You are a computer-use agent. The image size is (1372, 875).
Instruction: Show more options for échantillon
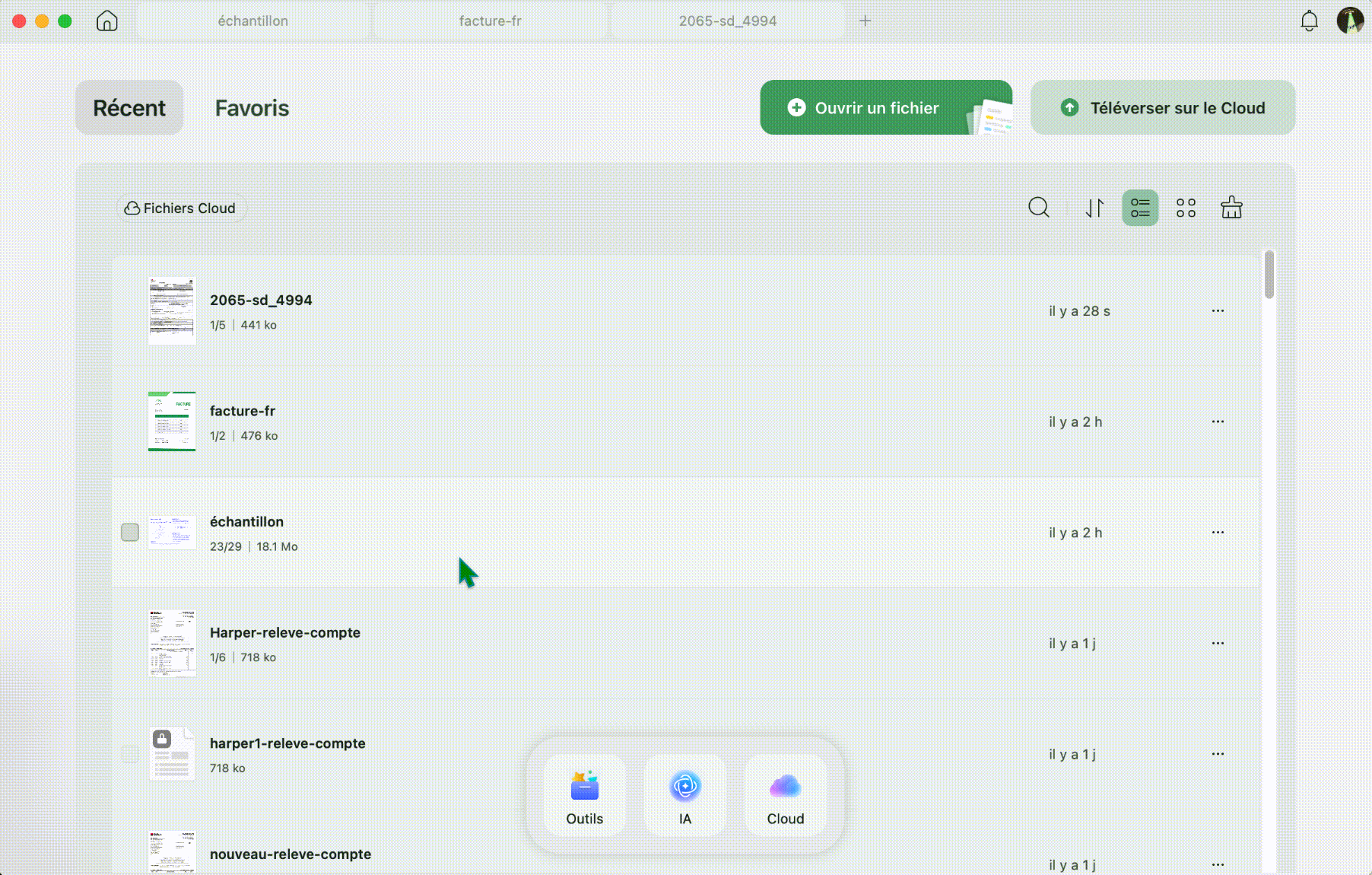tap(1218, 533)
